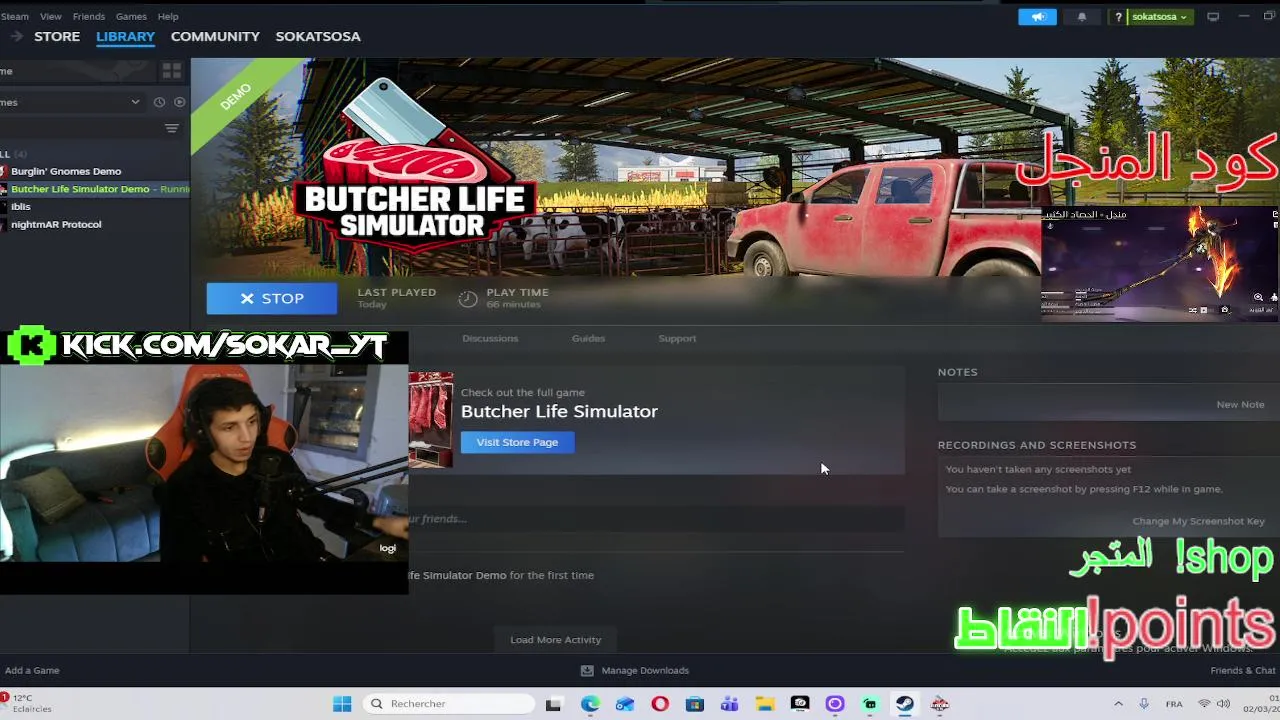Open Friends & Chat panel
The image size is (1280, 720).
tap(1243, 670)
